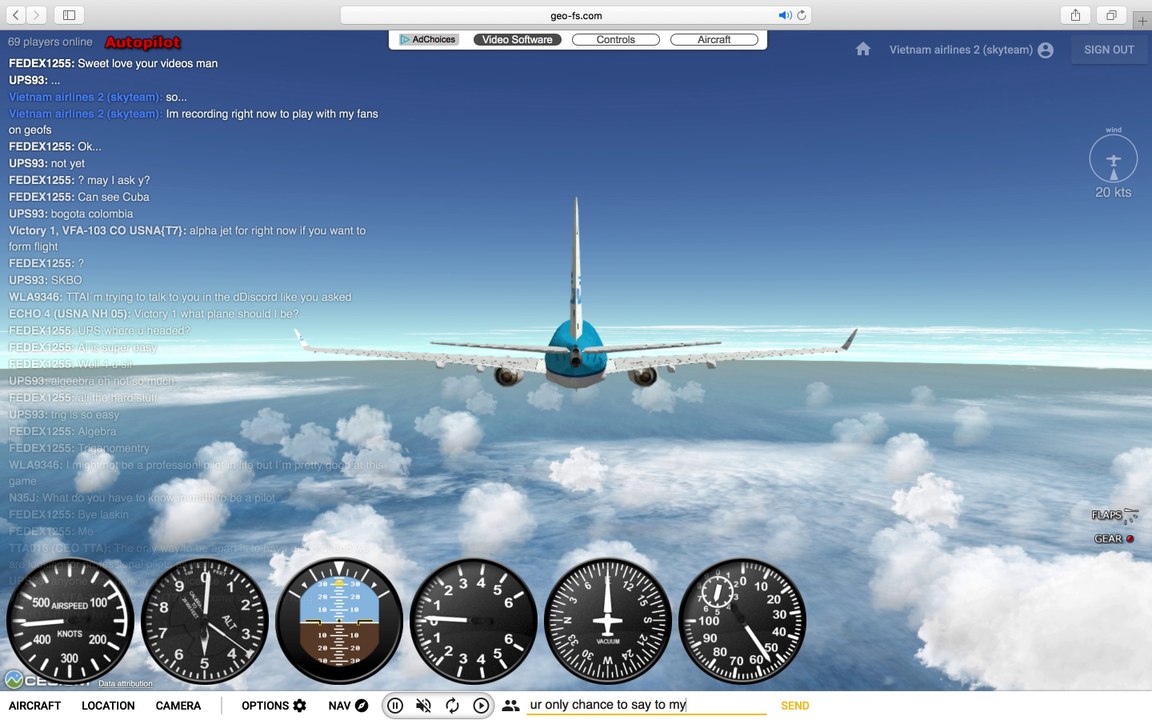
Task: Click the geo-fs.com address bar
Action: coord(576,15)
